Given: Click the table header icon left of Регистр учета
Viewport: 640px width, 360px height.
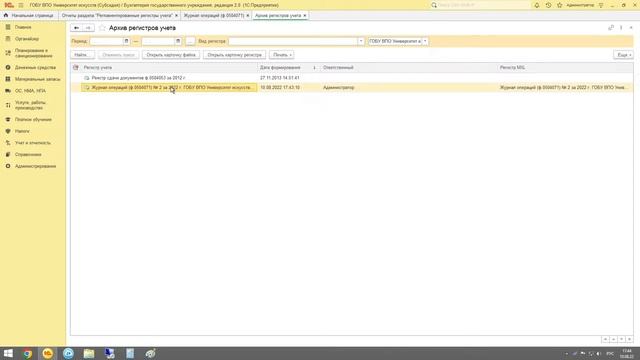Looking at the screenshot, I should click(x=76, y=67).
